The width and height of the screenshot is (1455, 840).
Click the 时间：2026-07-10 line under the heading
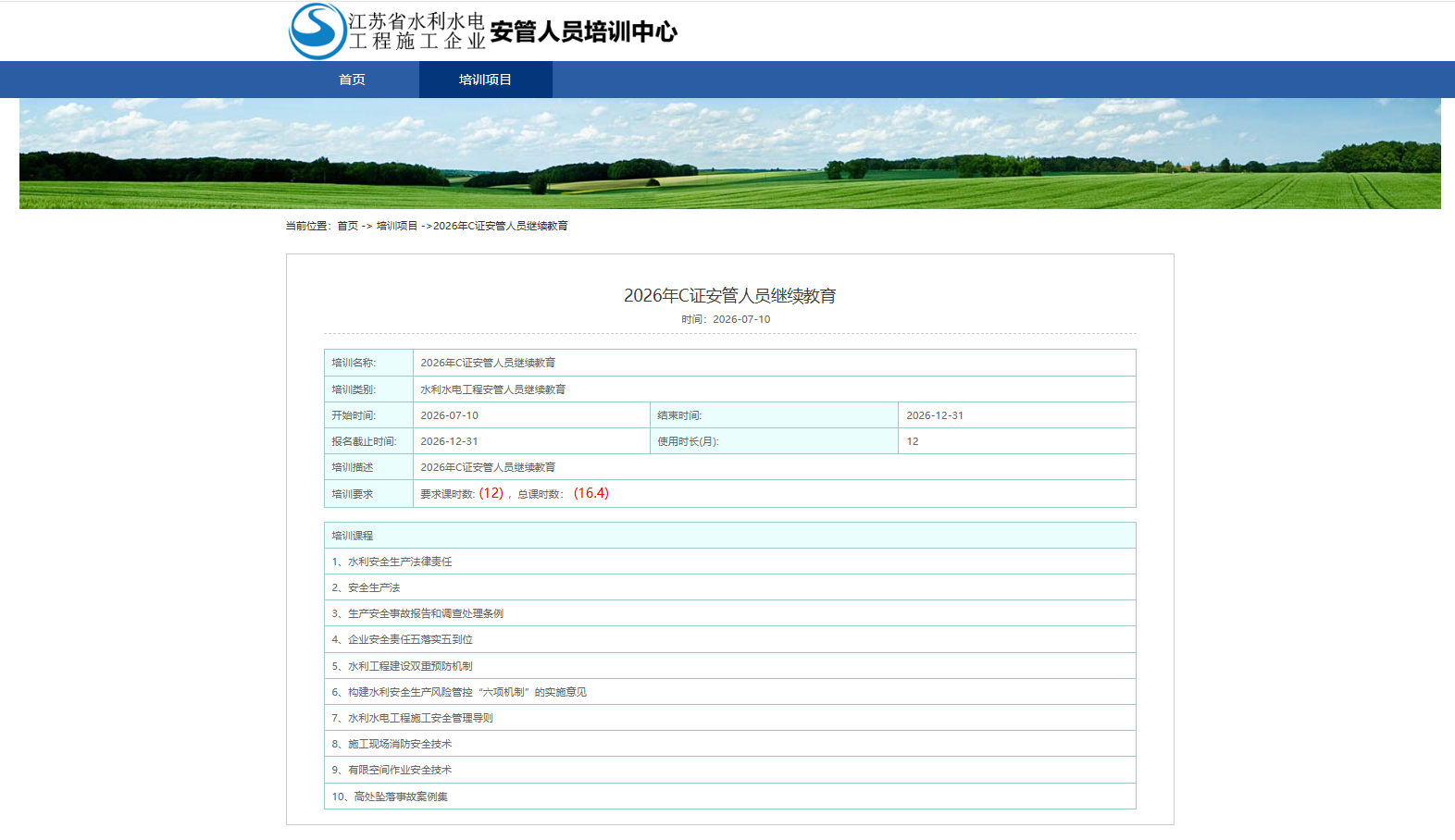(726, 319)
